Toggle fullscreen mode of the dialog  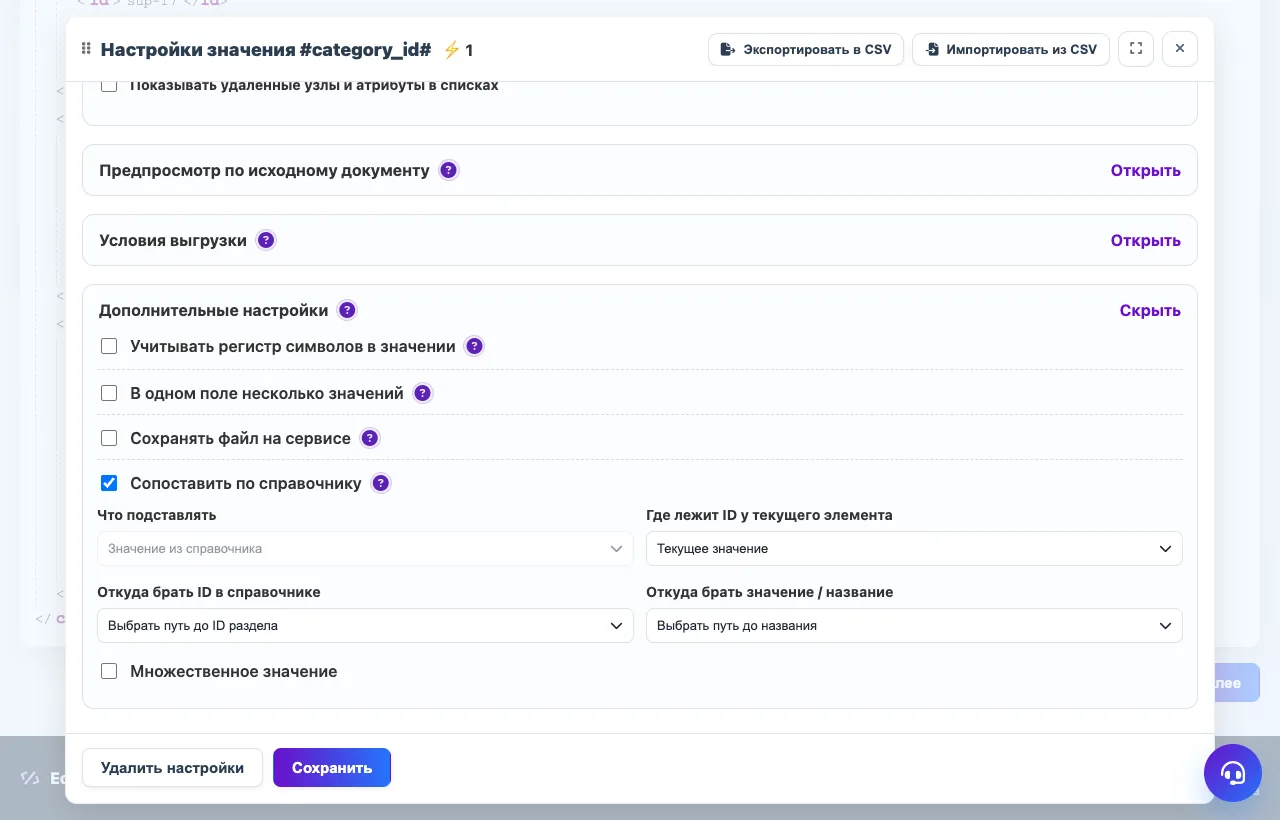coord(1136,49)
